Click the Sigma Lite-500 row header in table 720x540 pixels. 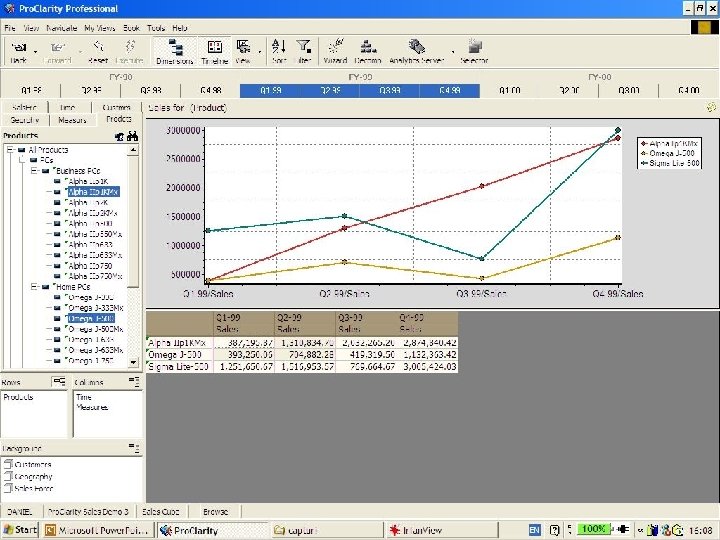point(179,366)
